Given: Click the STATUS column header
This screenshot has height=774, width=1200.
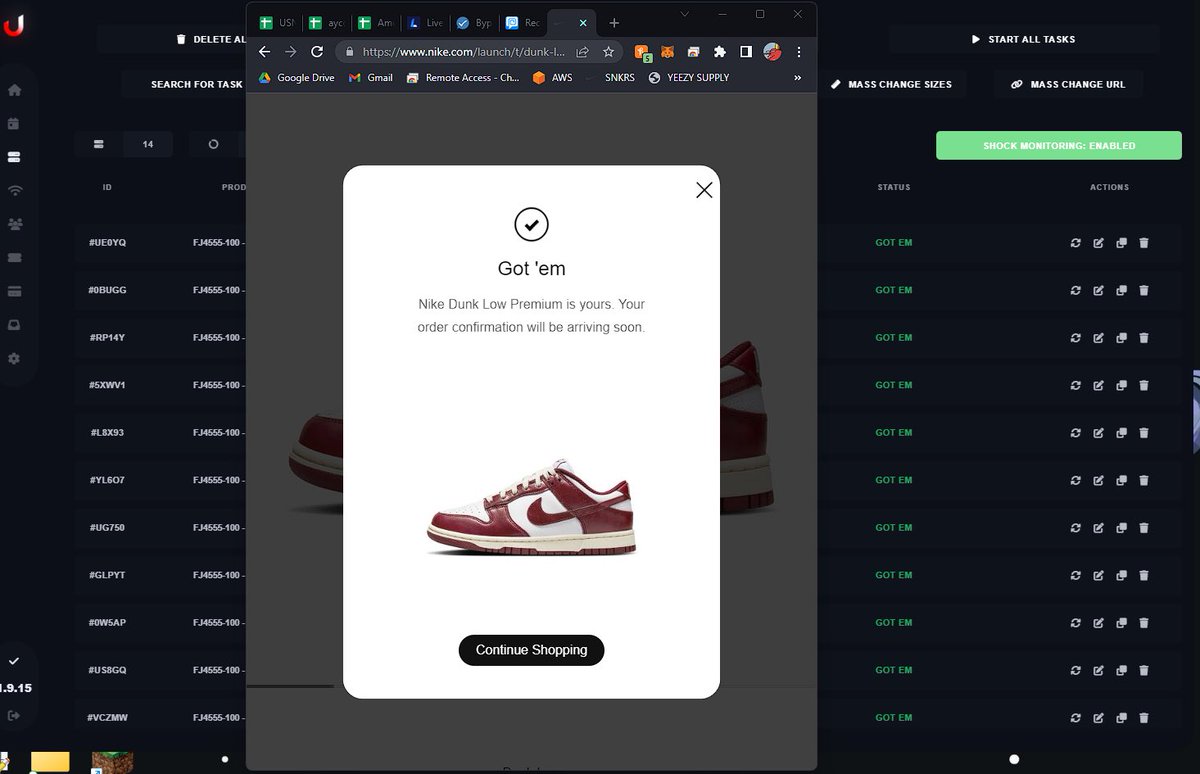Looking at the screenshot, I should pos(894,187).
